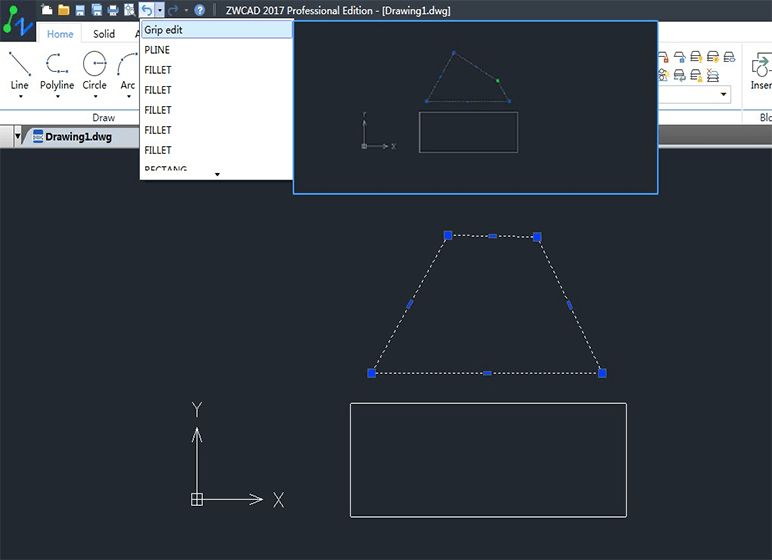
Task: Select the white rectangle's top edge
Action: (488, 403)
